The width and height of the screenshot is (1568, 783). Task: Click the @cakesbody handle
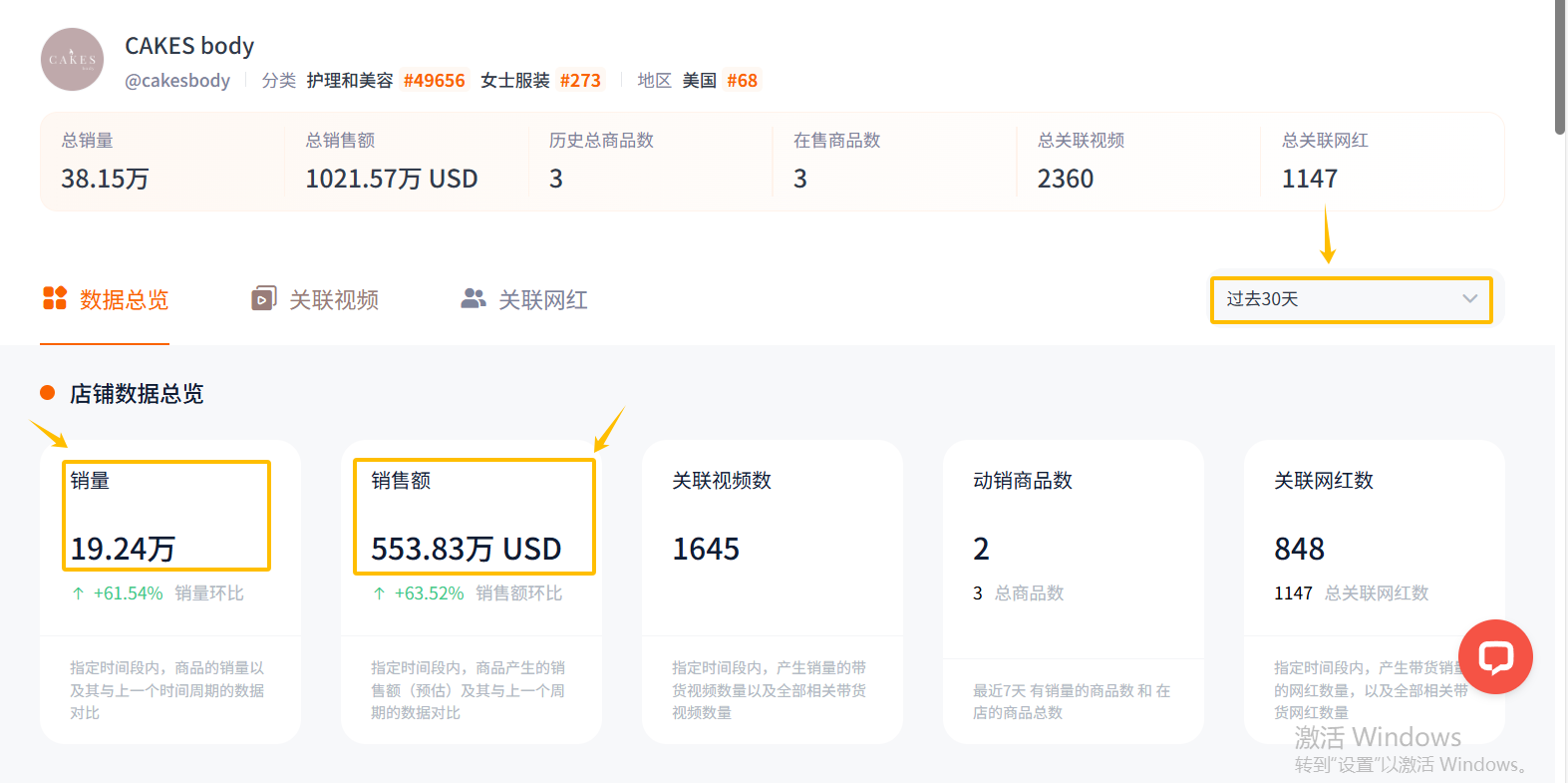point(177,81)
